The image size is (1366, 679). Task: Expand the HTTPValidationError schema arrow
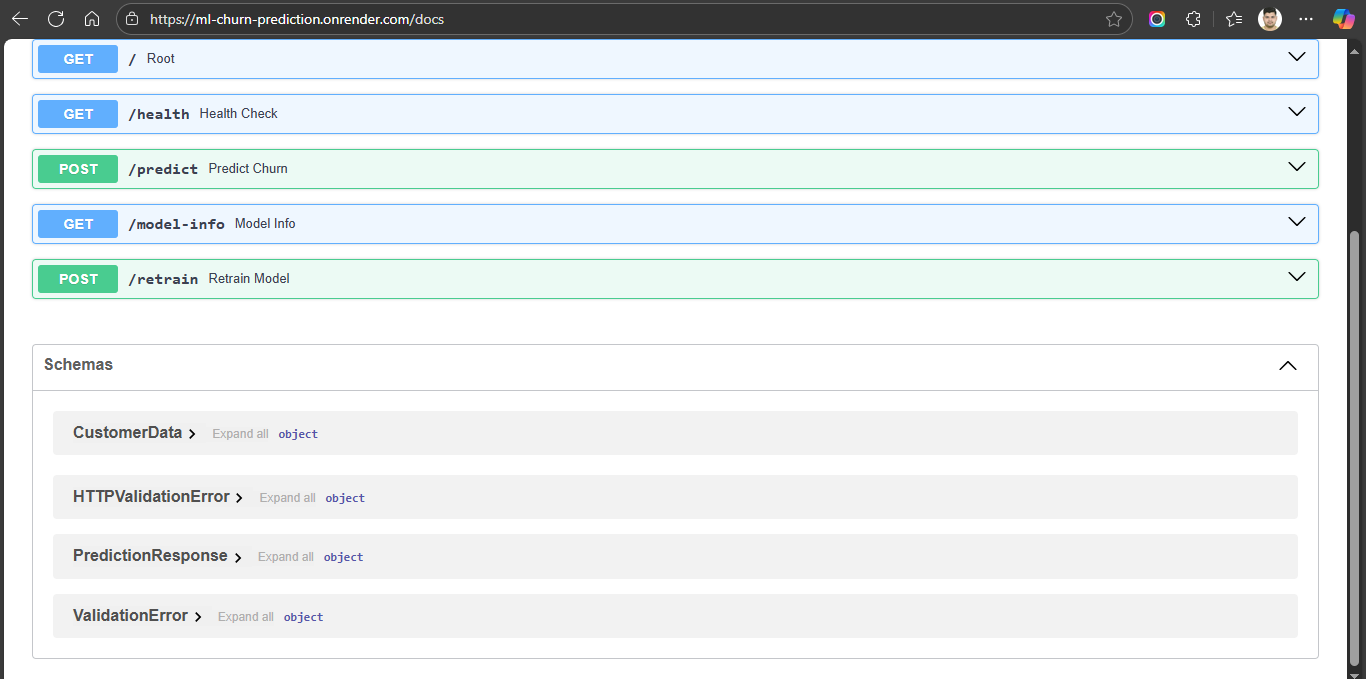pos(239,498)
